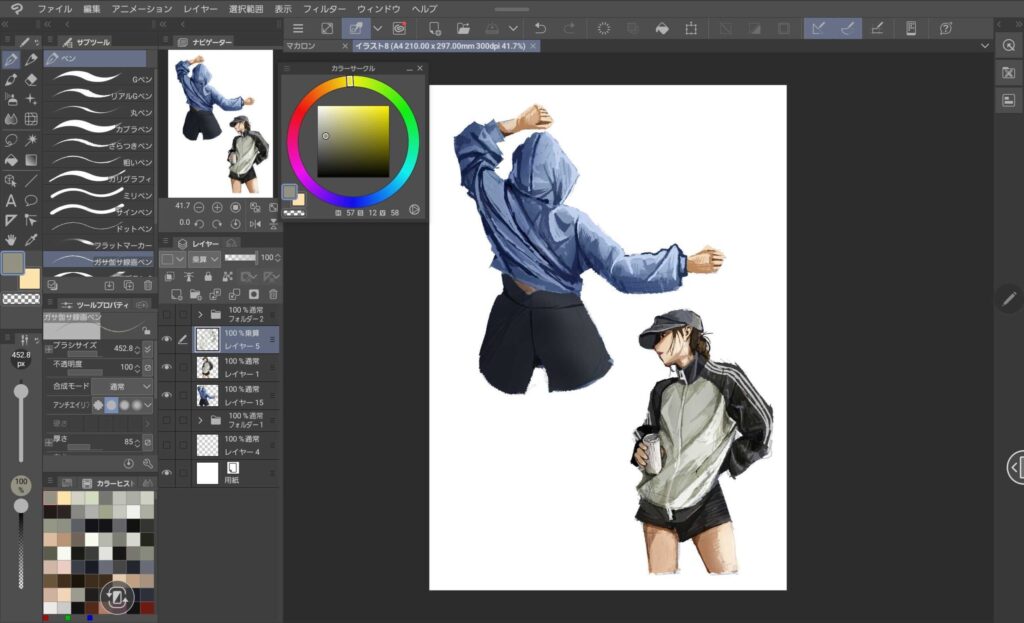Open the Clip Studio swirl icon in command bar
Viewport: 1024px width, 623px height.
point(399,28)
